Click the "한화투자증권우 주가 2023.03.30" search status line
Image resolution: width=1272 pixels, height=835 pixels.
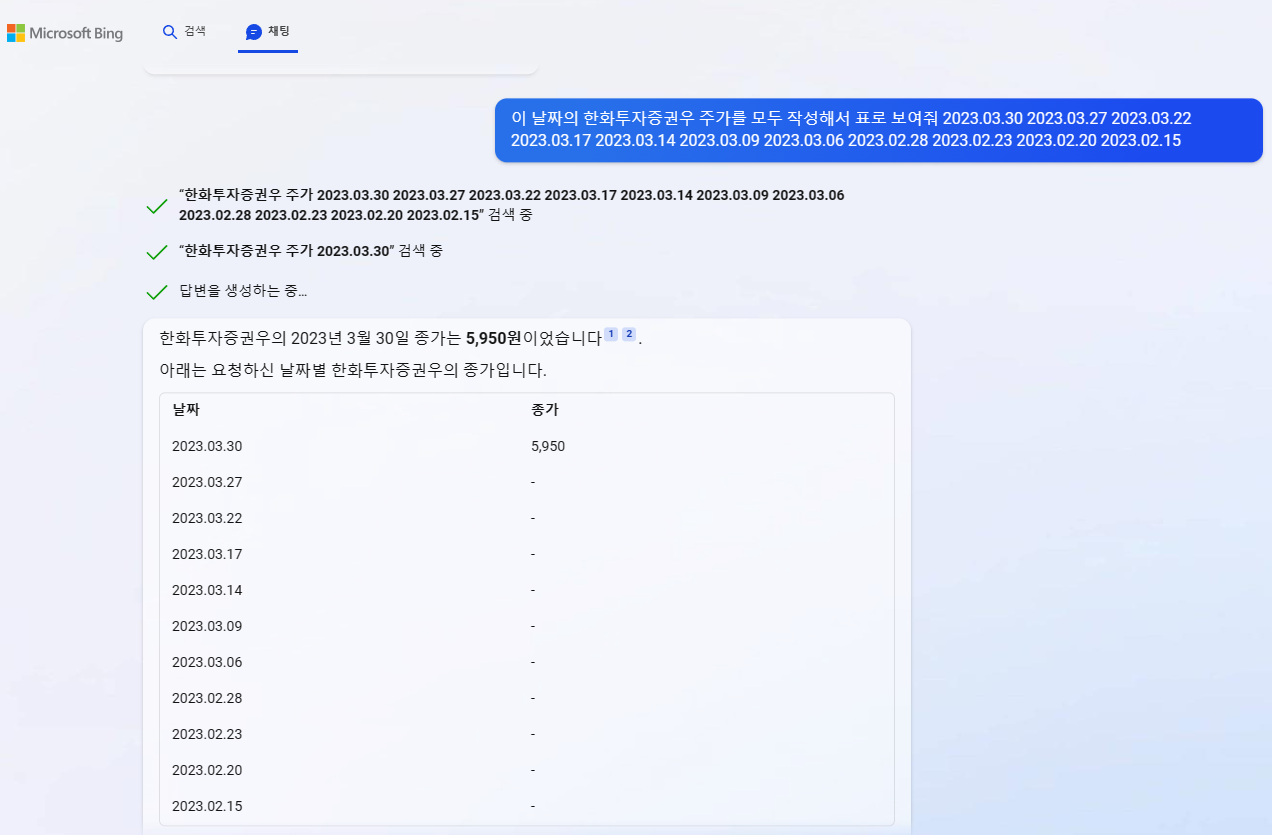pos(311,251)
